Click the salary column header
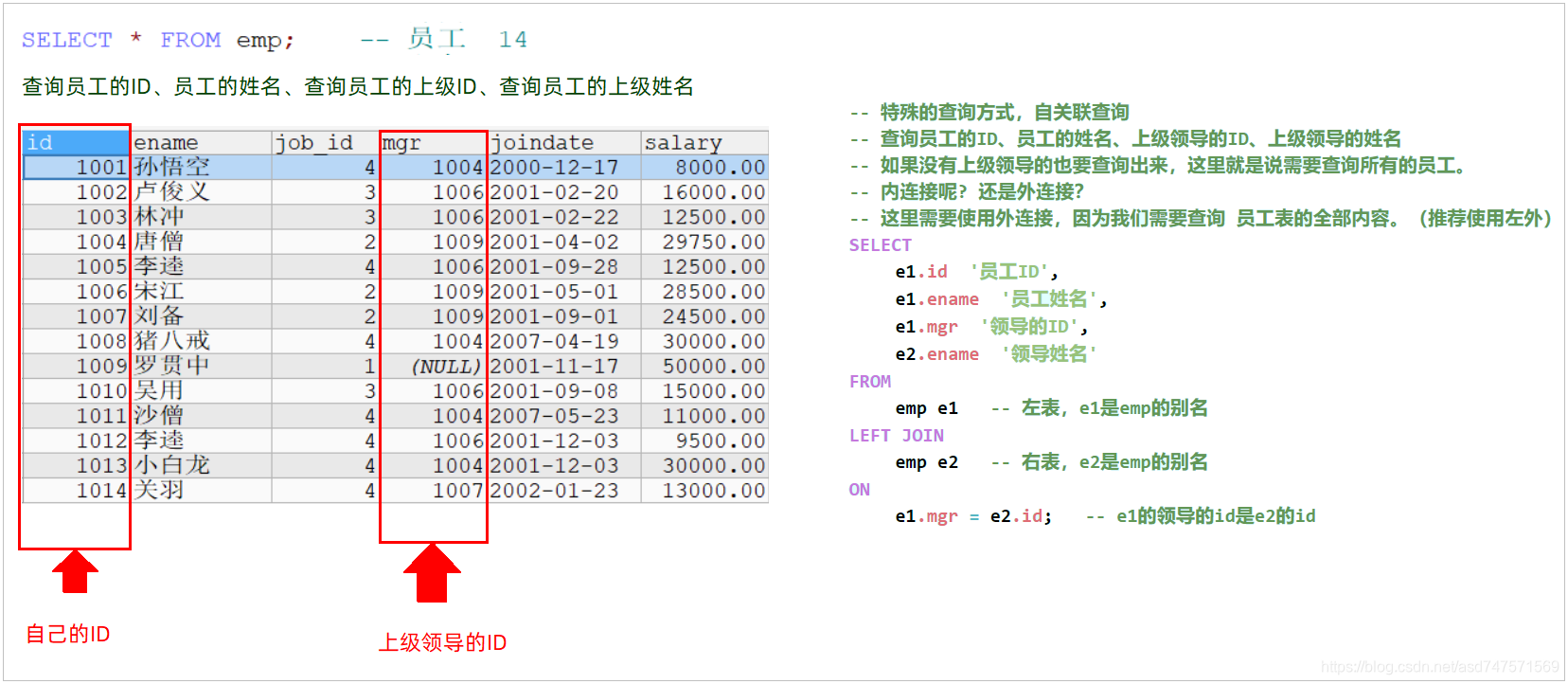 click(704, 142)
